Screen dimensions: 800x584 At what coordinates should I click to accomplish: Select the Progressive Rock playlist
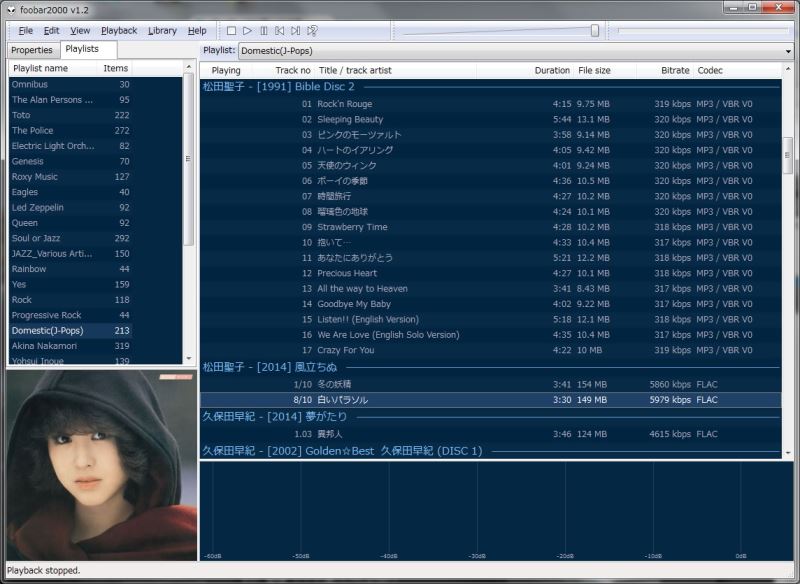[70, 315]
